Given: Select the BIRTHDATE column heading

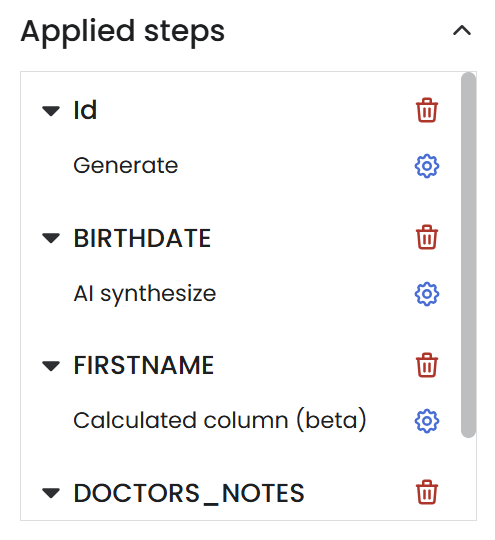Looking at the screenshot, I should click(x=142, y=238).
